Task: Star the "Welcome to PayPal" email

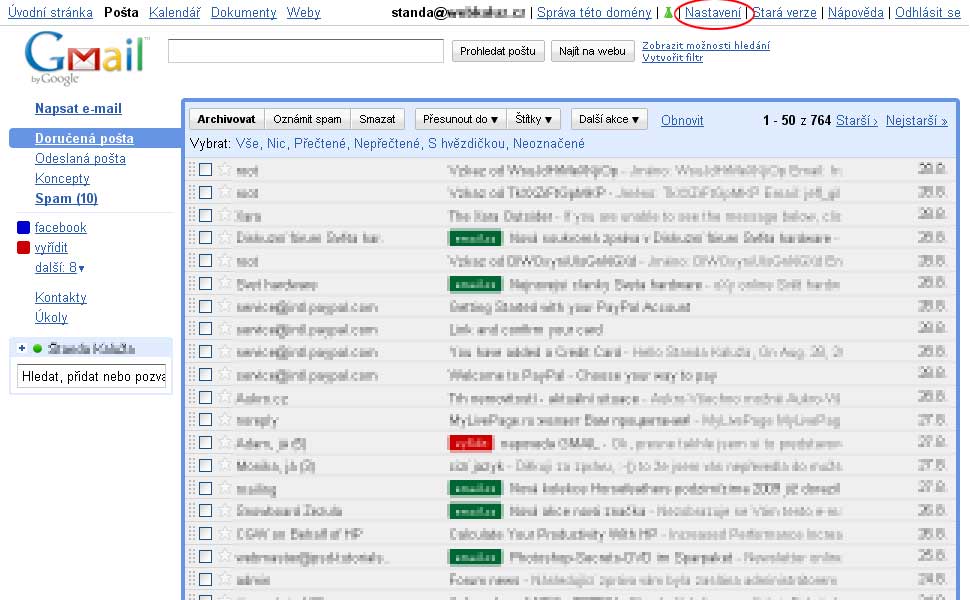Action: [225, 374]
